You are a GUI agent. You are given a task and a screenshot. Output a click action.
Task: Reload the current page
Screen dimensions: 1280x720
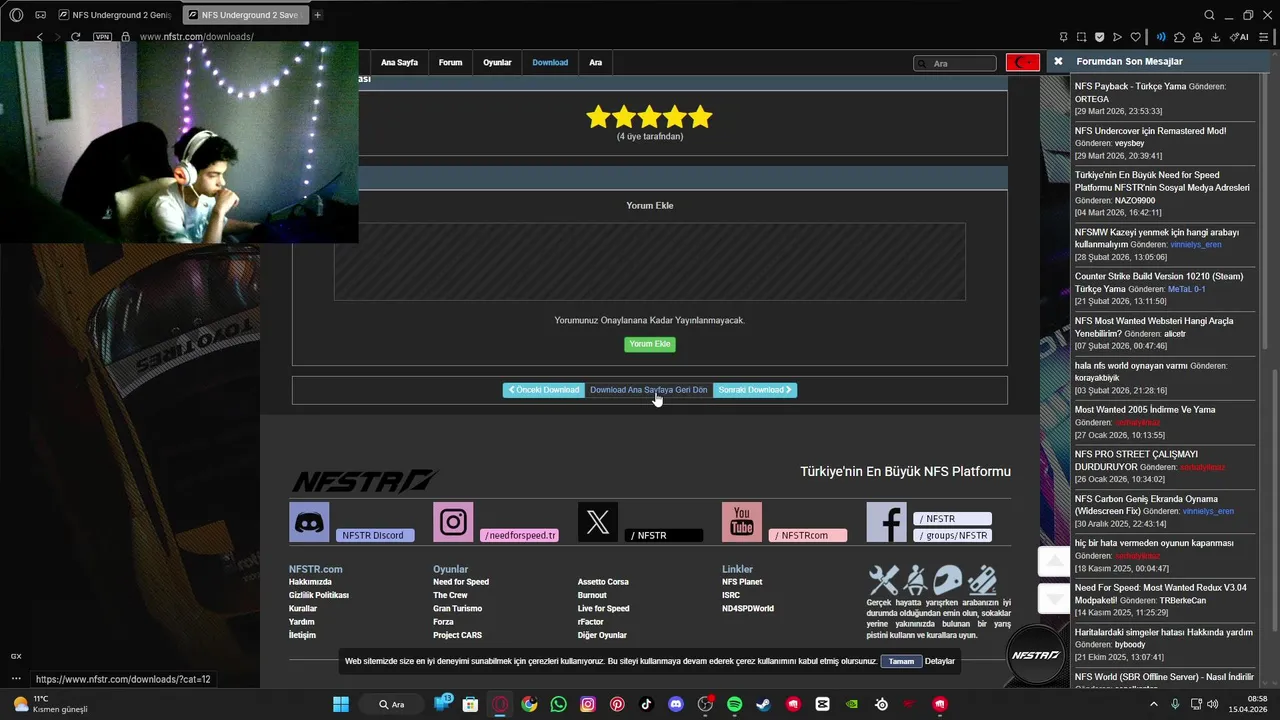[75, 37]
